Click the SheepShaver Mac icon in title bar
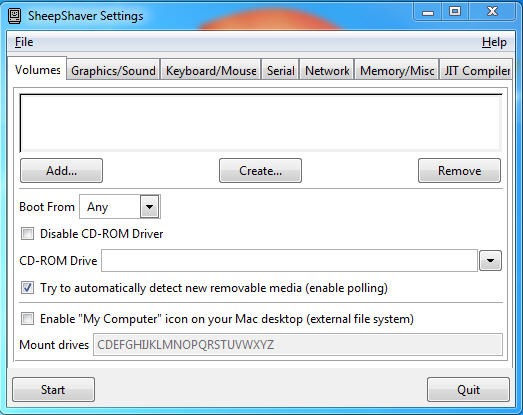 tap(14, 16)
